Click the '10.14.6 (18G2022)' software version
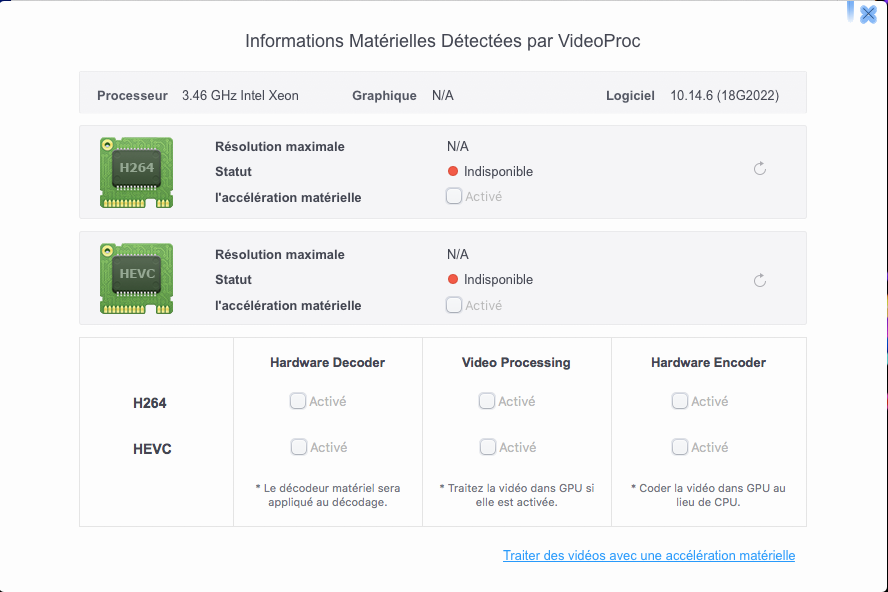Screen dimensions: 888x592 point(724,95)
